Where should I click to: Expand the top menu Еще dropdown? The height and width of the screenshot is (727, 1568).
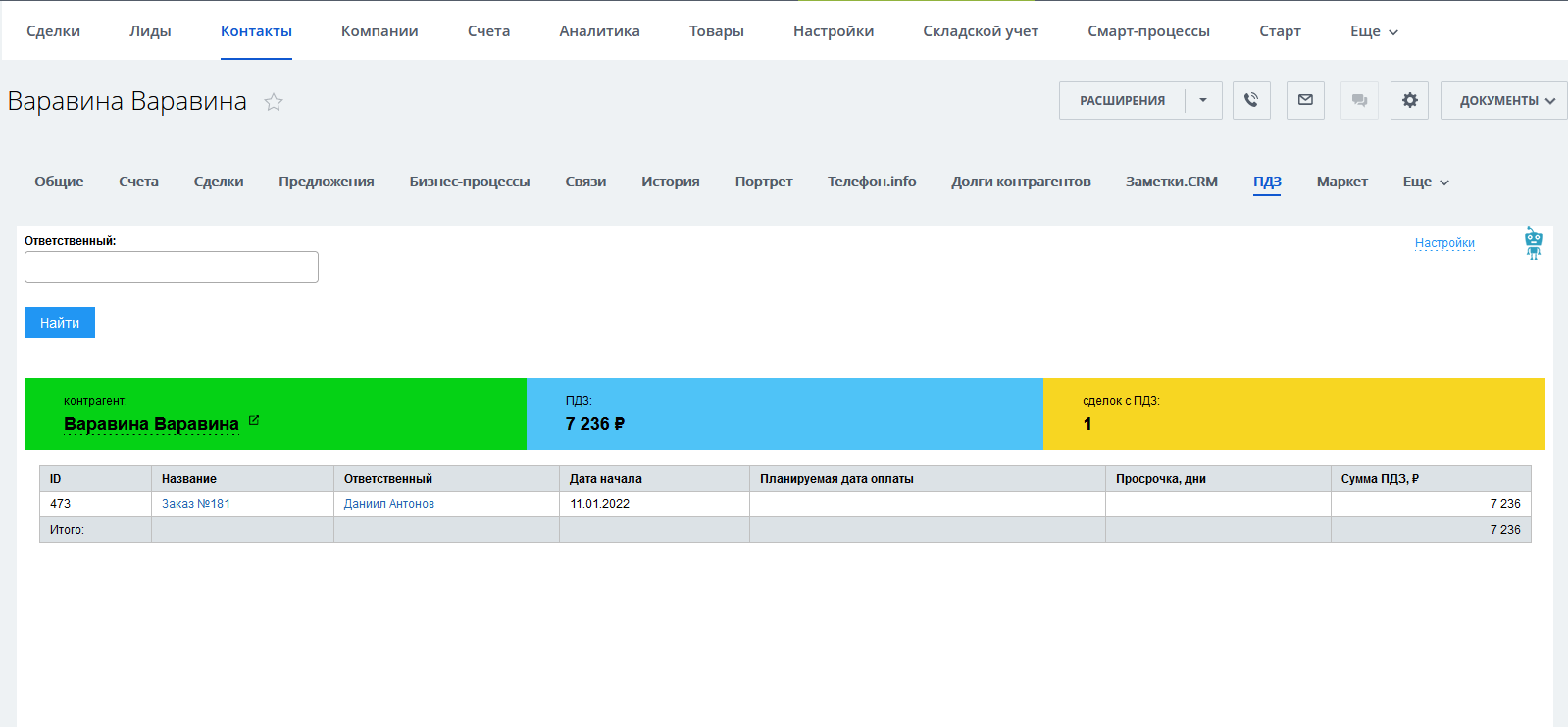1374,31
